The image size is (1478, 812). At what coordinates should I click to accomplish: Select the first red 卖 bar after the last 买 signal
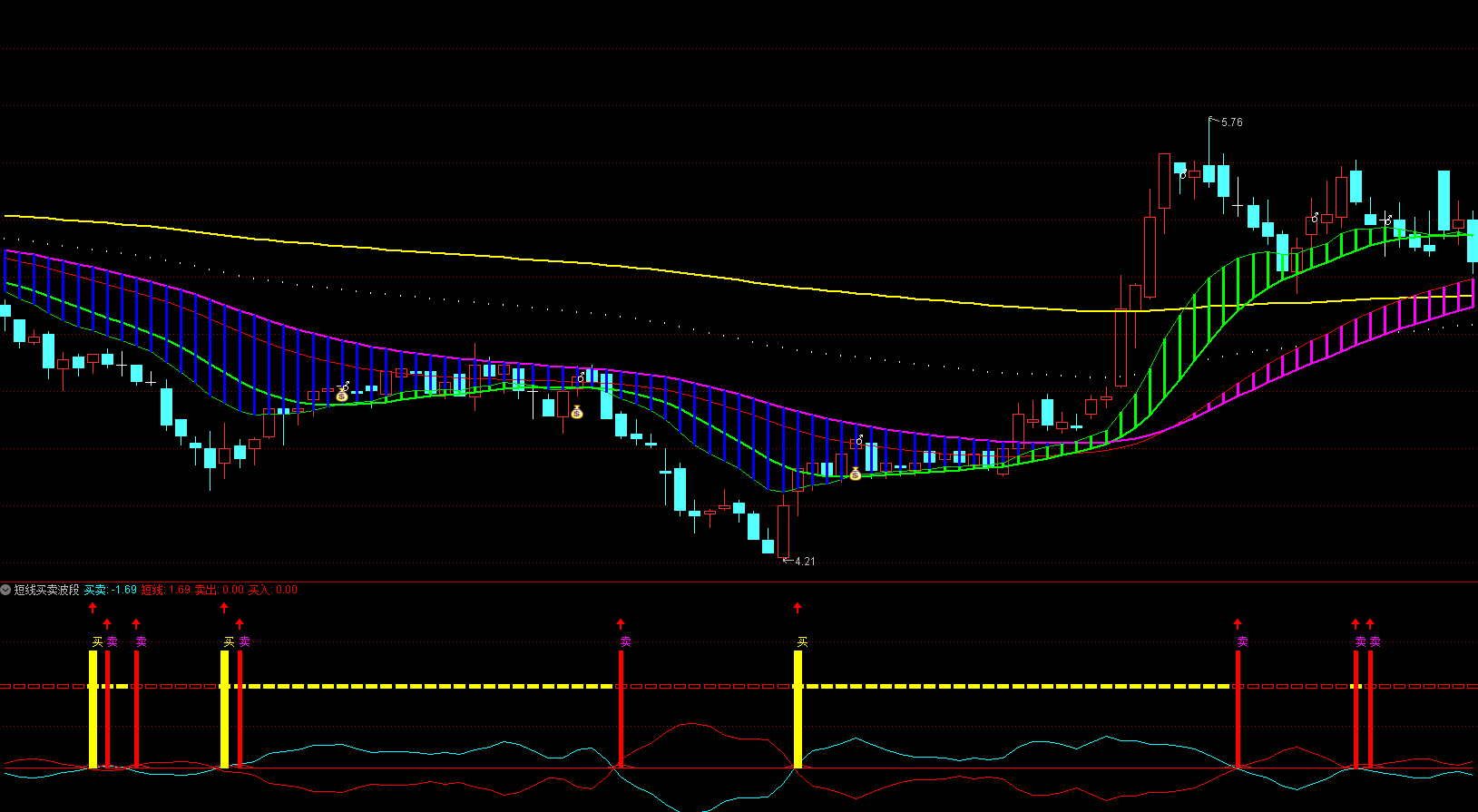[1238, 709]
